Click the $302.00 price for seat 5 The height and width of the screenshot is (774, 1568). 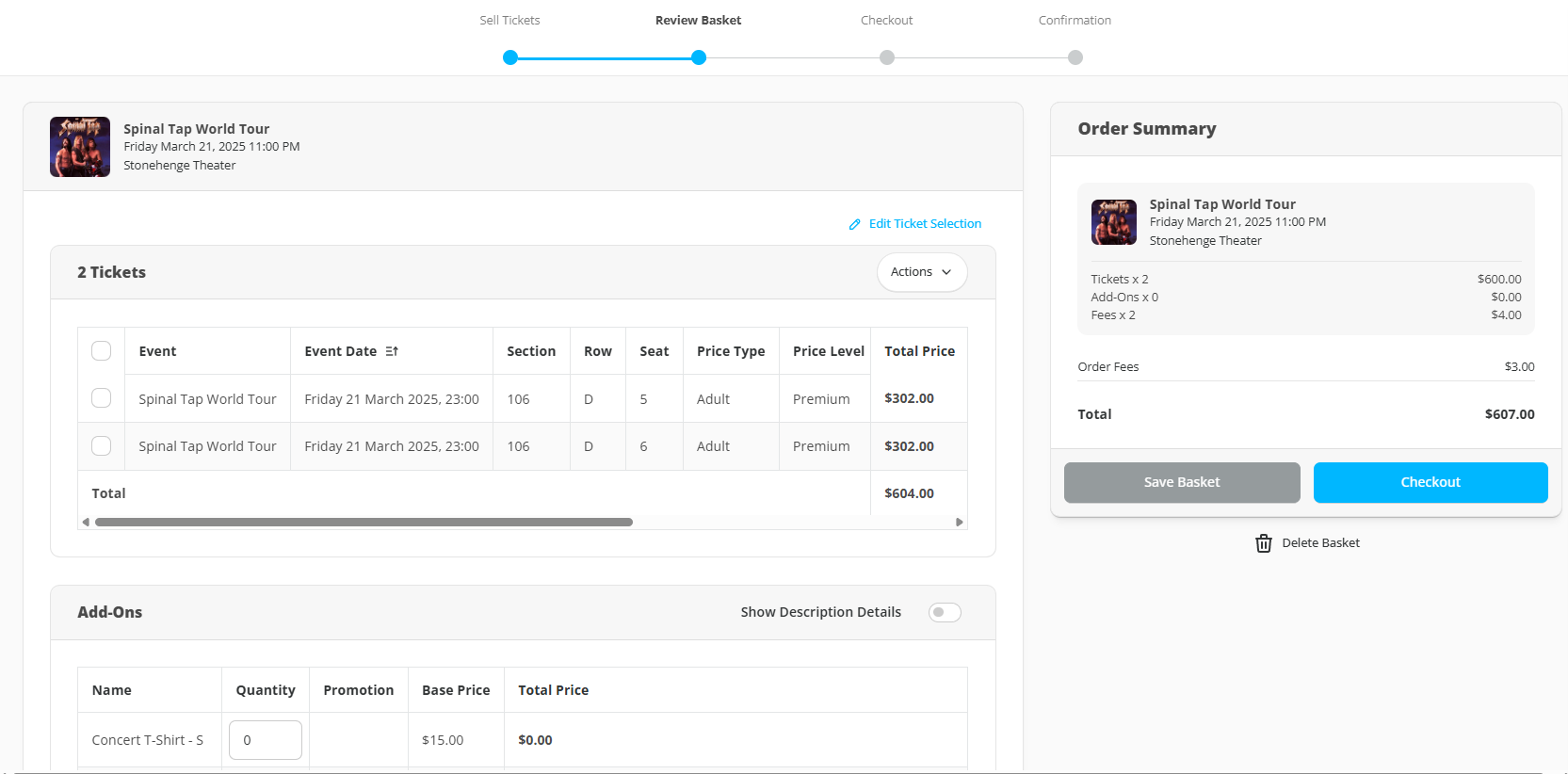coord(909,398)
